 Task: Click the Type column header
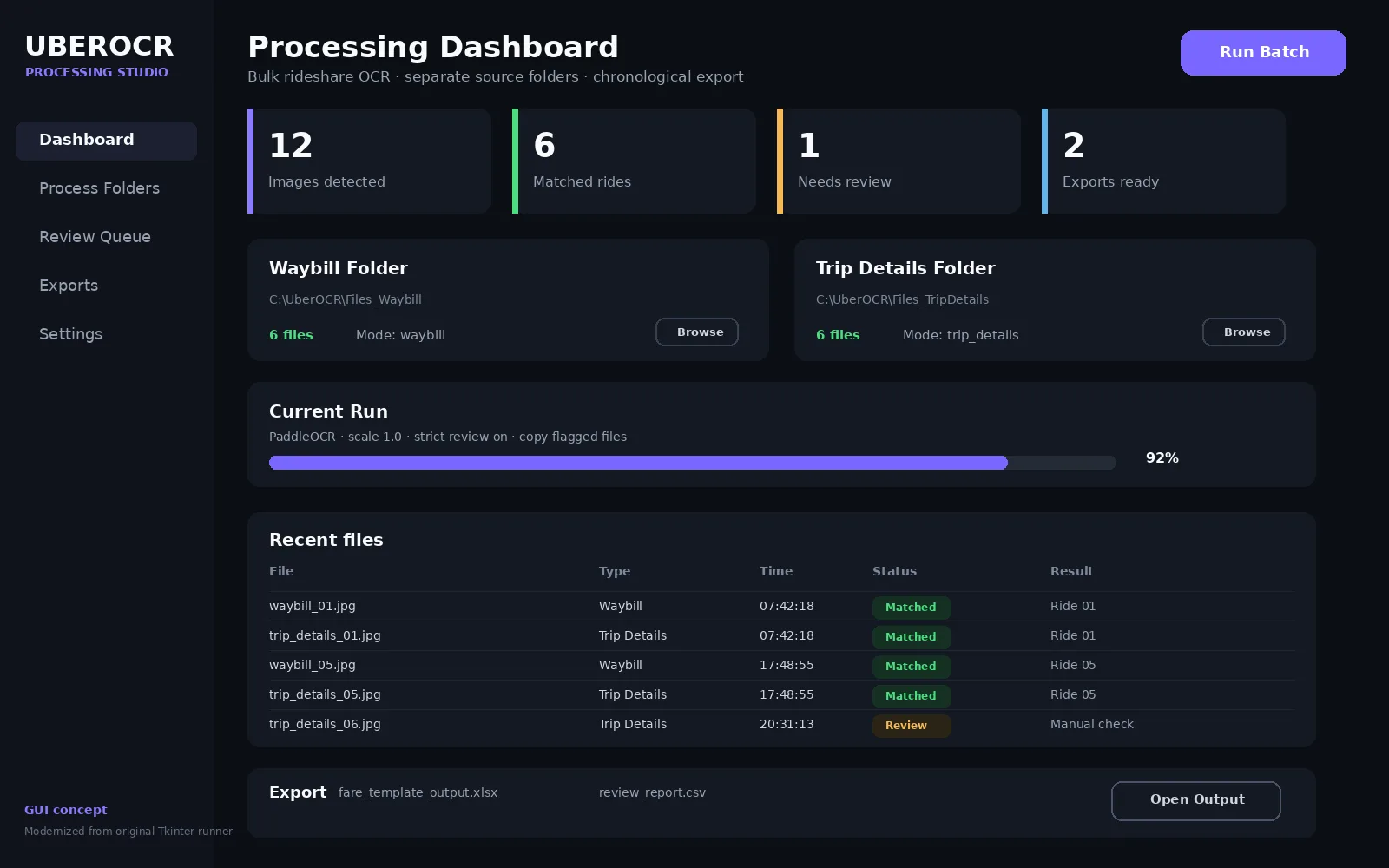click(x=615, y=571)
